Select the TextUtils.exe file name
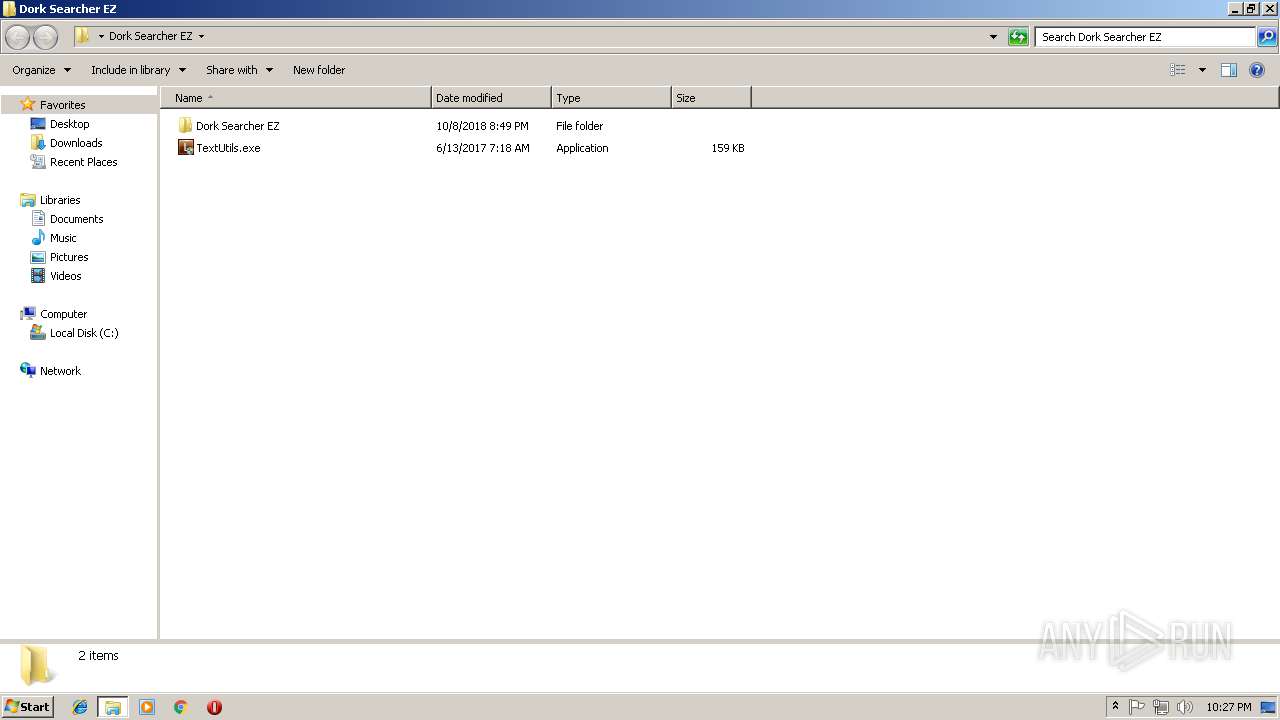This screenshot has height=720, width=1280. [228, 148]
